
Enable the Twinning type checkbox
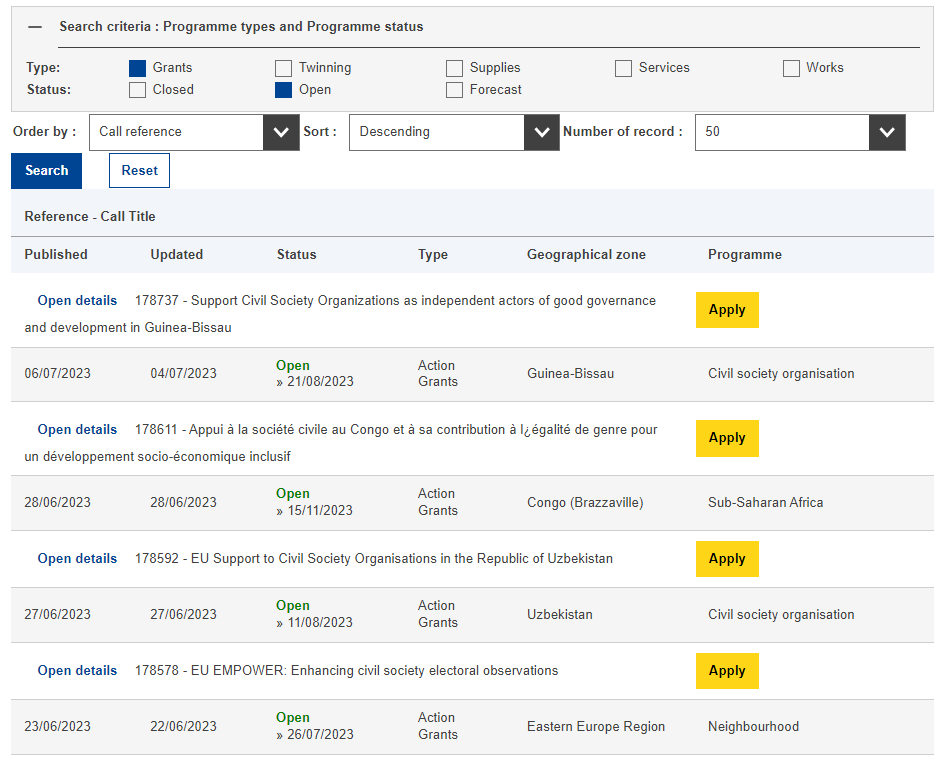tap(284, 68)
